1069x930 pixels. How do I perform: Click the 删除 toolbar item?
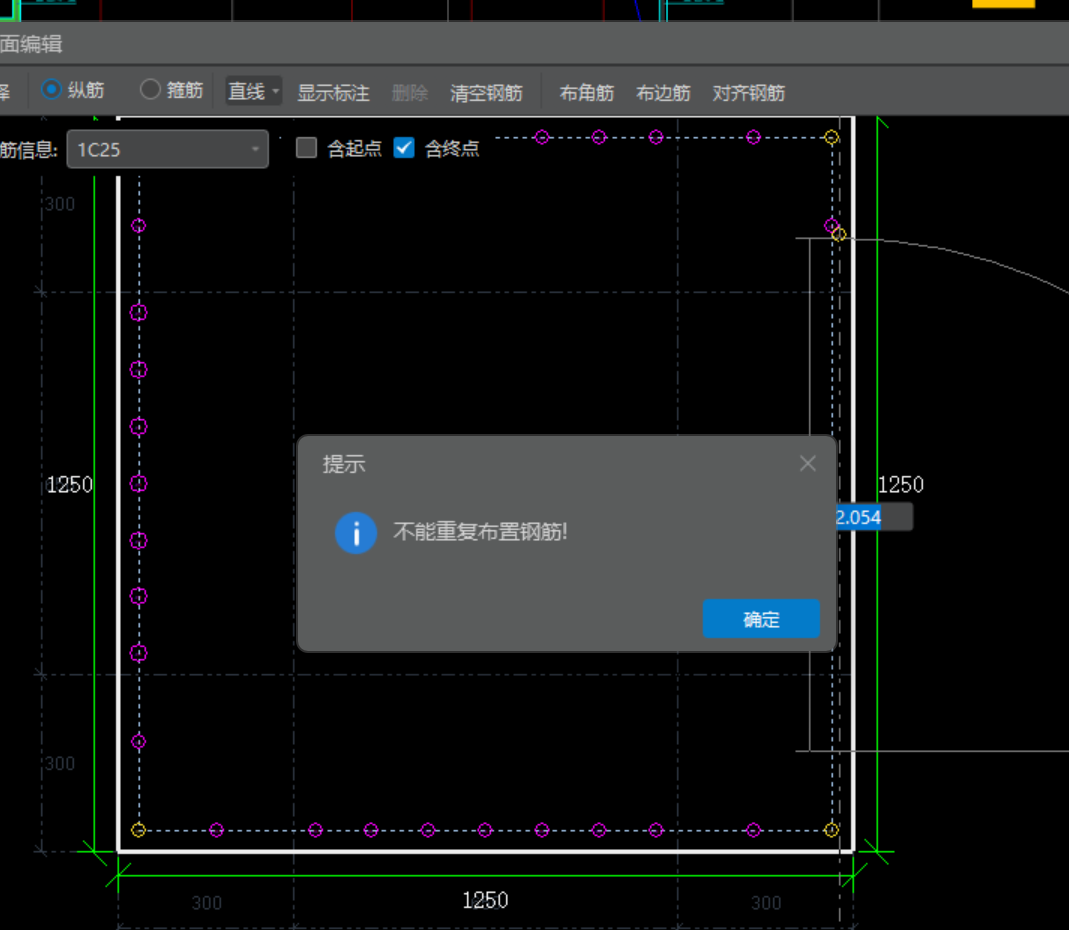(410, 93)
